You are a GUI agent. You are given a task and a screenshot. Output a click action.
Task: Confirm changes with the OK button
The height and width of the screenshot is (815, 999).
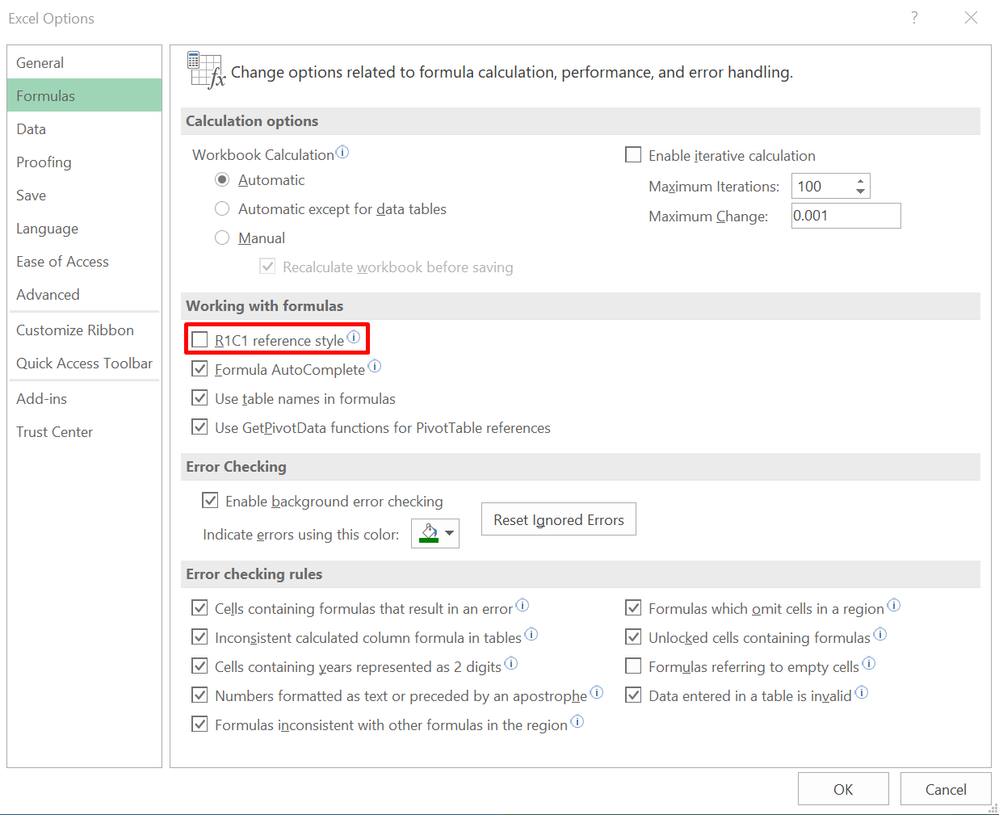point(843,789)
